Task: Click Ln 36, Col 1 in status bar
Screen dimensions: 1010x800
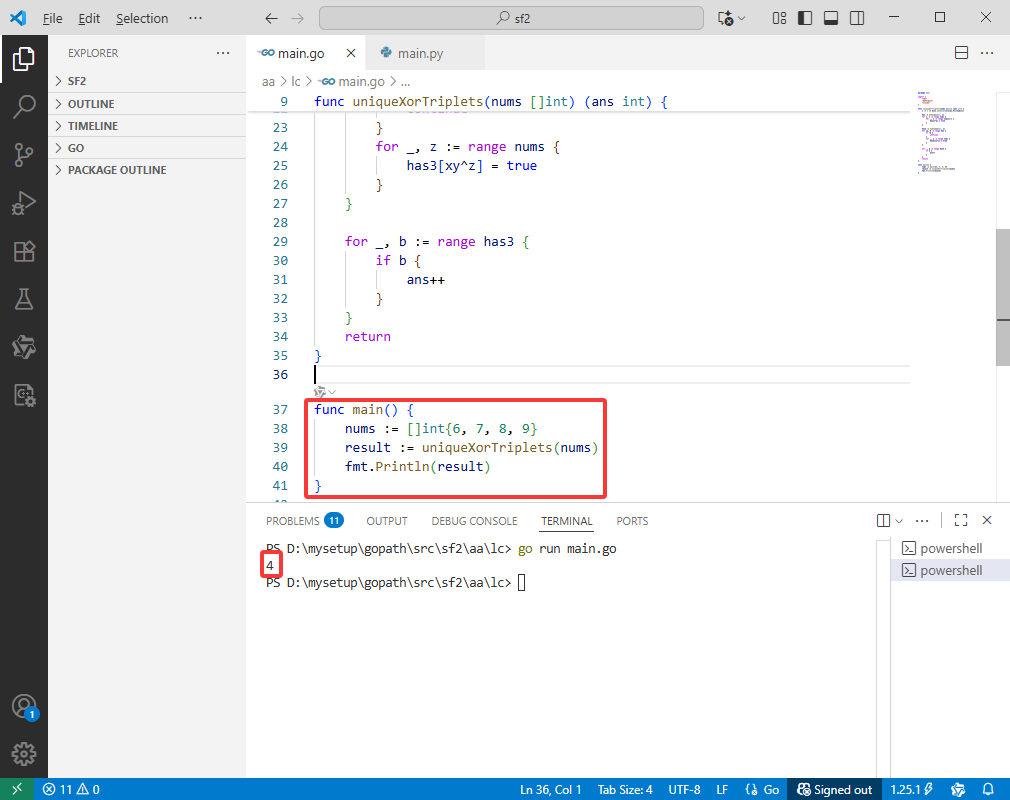Action: [x=550, y=789]
